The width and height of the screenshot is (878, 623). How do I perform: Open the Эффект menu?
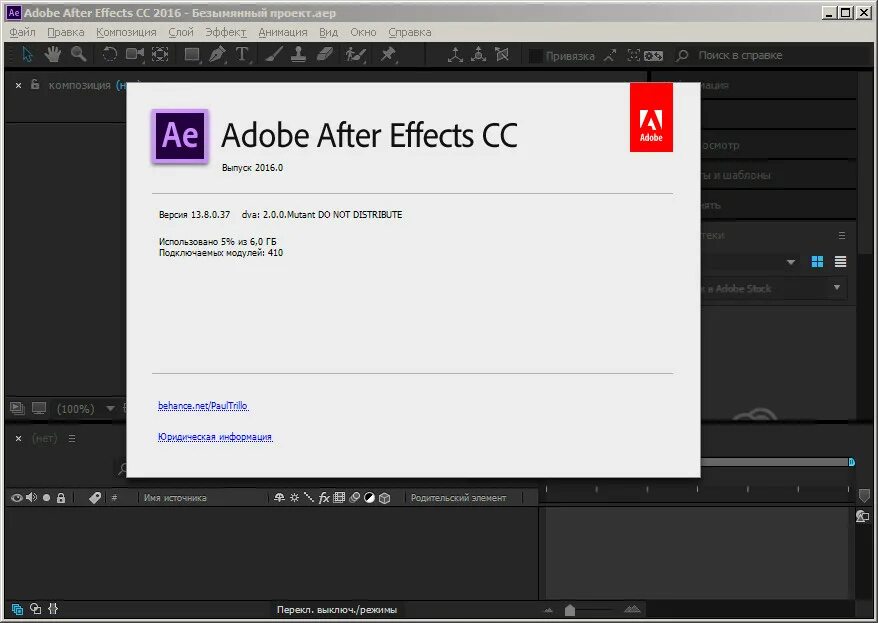[226, 32]
